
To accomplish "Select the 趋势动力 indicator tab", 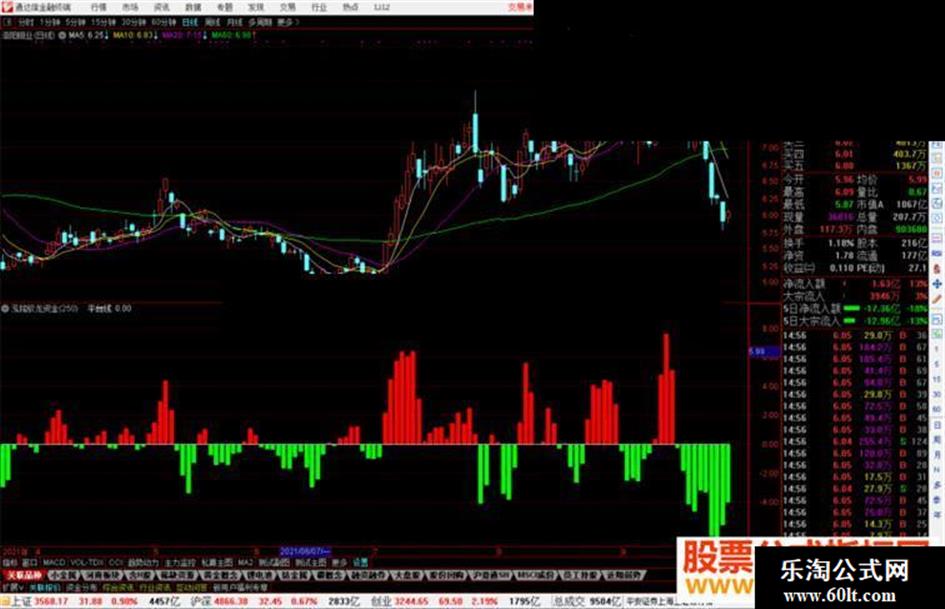I will tap(143, 562).
